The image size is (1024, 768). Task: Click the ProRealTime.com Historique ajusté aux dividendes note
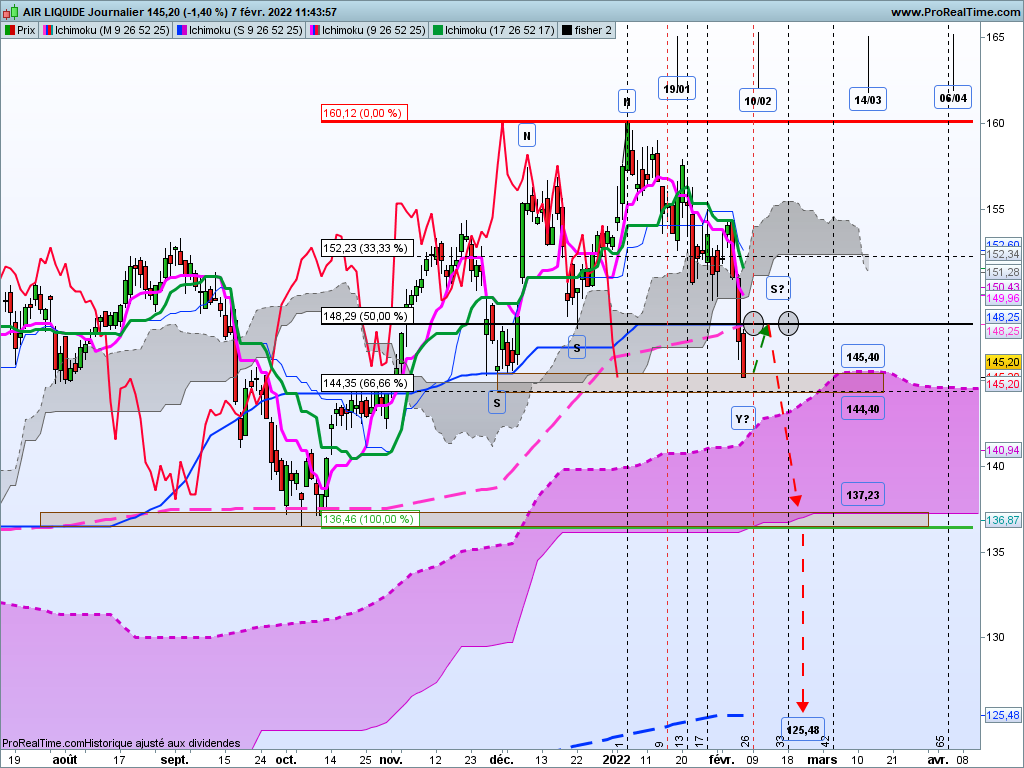121,743
